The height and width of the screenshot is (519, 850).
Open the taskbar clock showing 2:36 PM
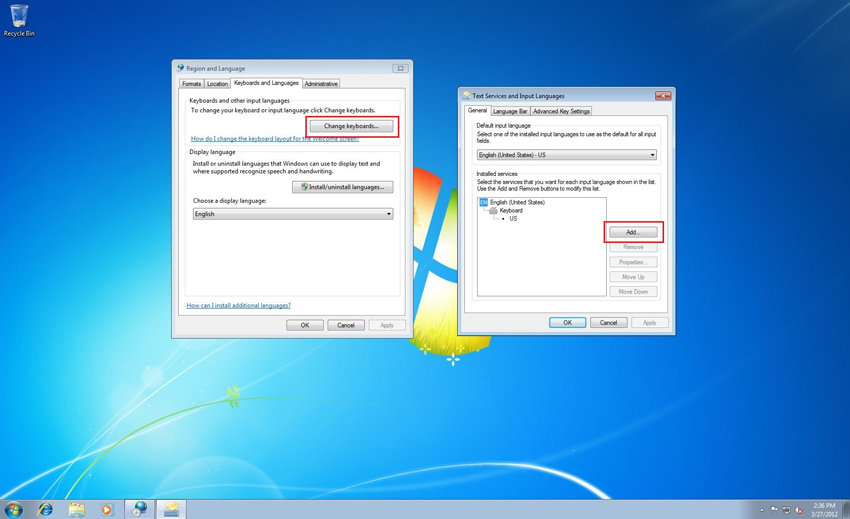pos(824,510)
